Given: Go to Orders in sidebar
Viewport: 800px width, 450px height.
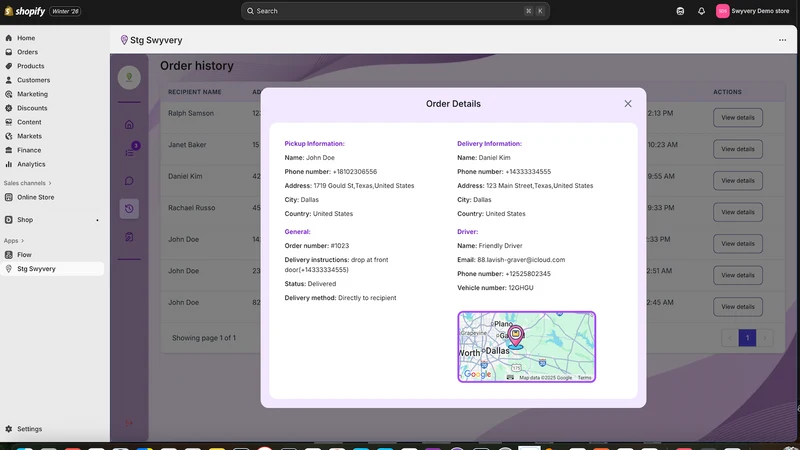Looking at the screenshot, I should pos(27,52).
